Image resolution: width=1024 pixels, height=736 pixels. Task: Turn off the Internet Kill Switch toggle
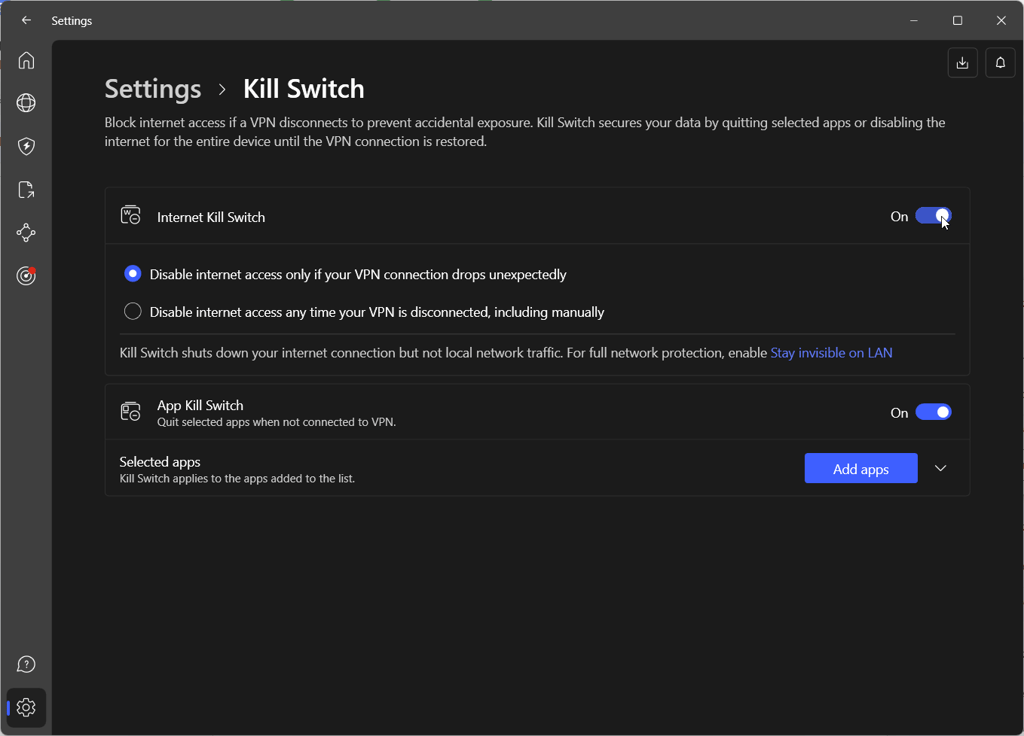pyautogui.click(x=933, y=216)
